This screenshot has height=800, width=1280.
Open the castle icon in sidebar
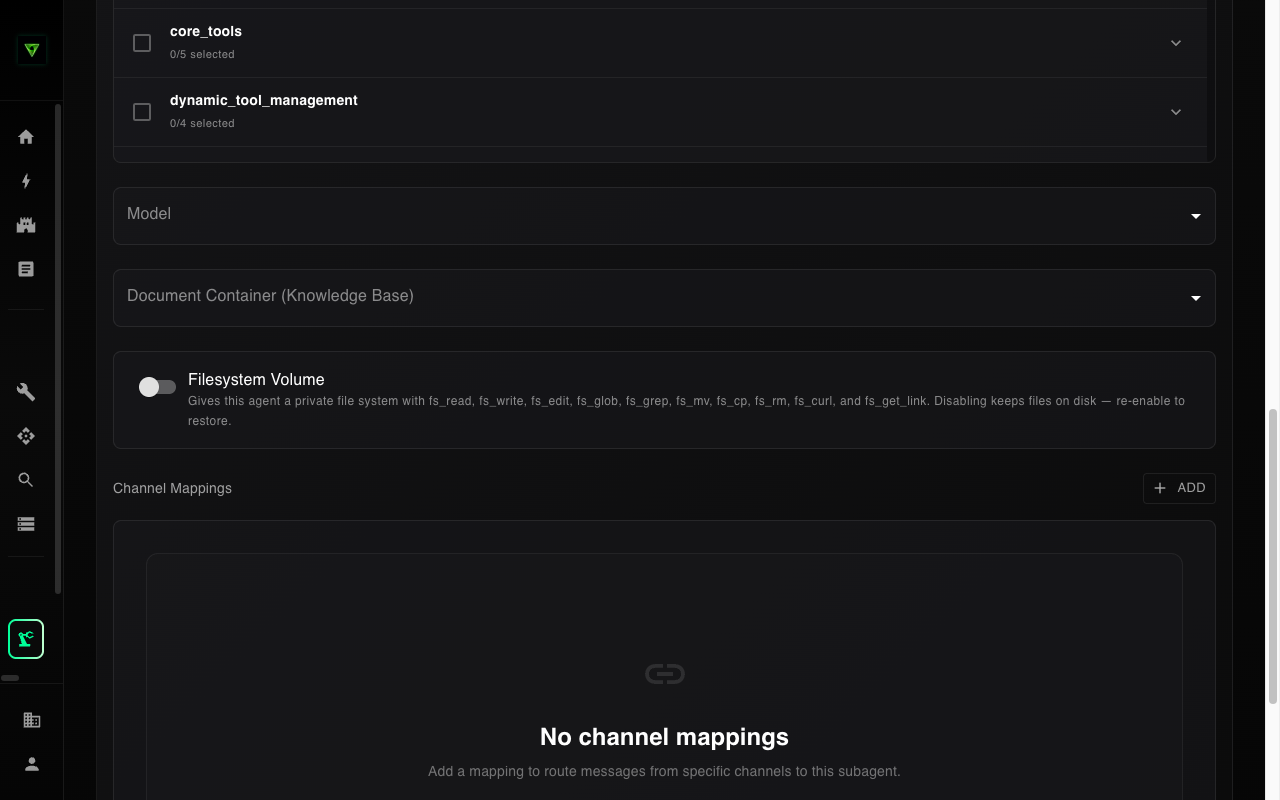coord(26,225)
